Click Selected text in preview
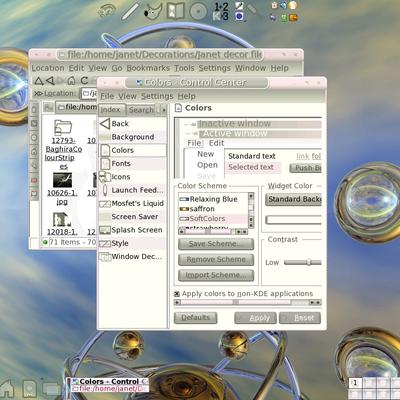Viewport: 400px width, 400px height. 251,167
